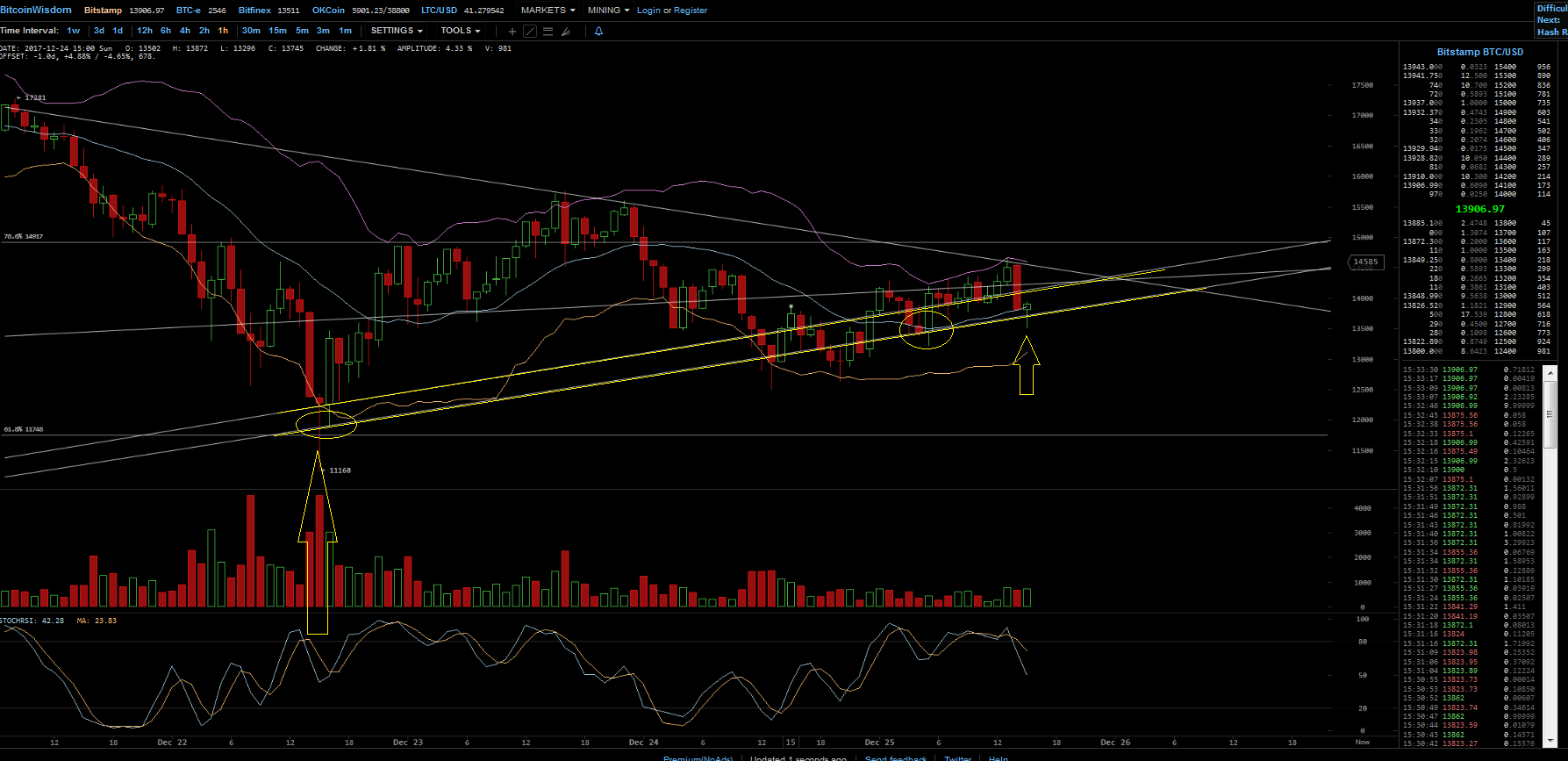Set time interval to 30m

(x=252, y=31)
